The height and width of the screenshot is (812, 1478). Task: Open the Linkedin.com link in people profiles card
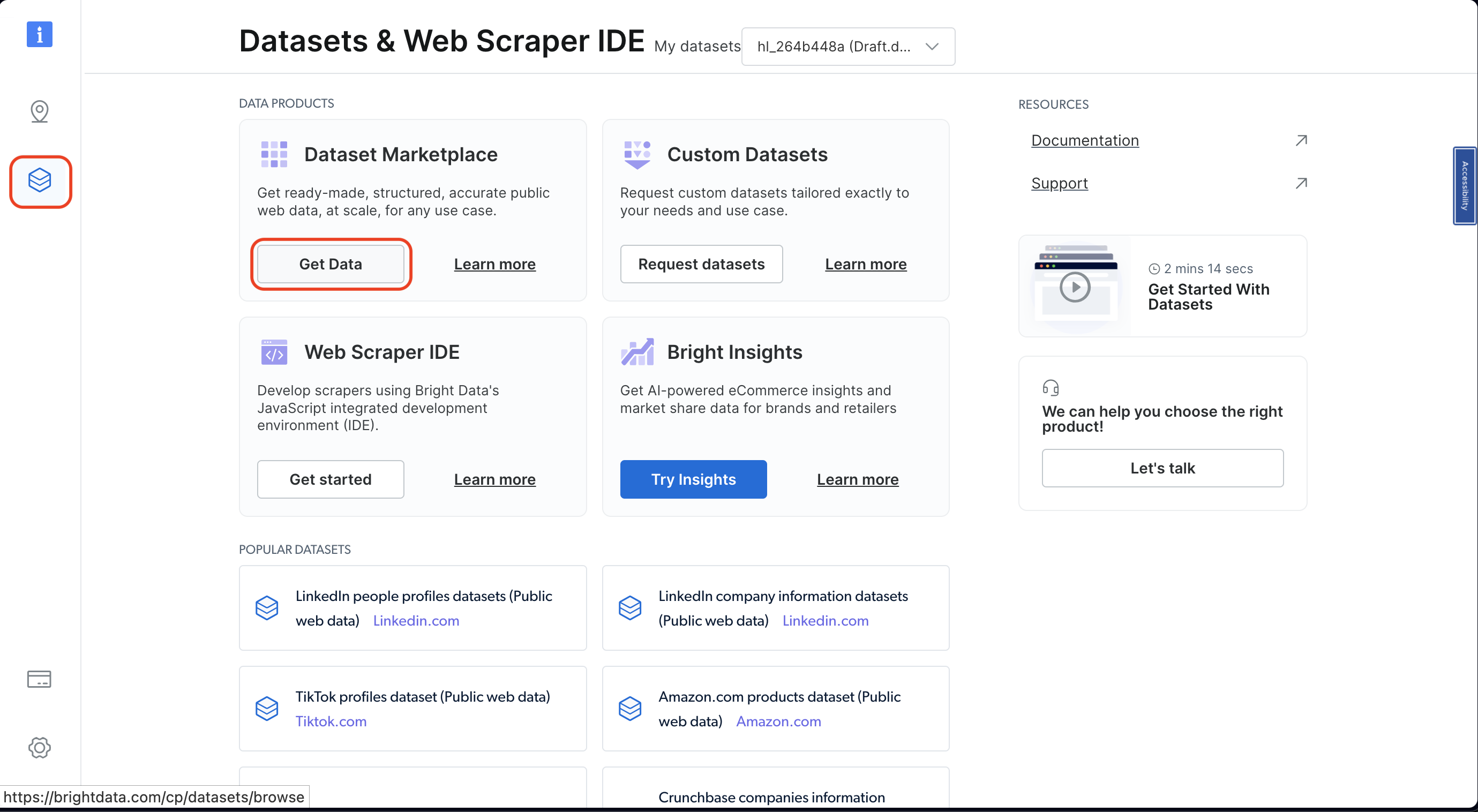[416, 620]
